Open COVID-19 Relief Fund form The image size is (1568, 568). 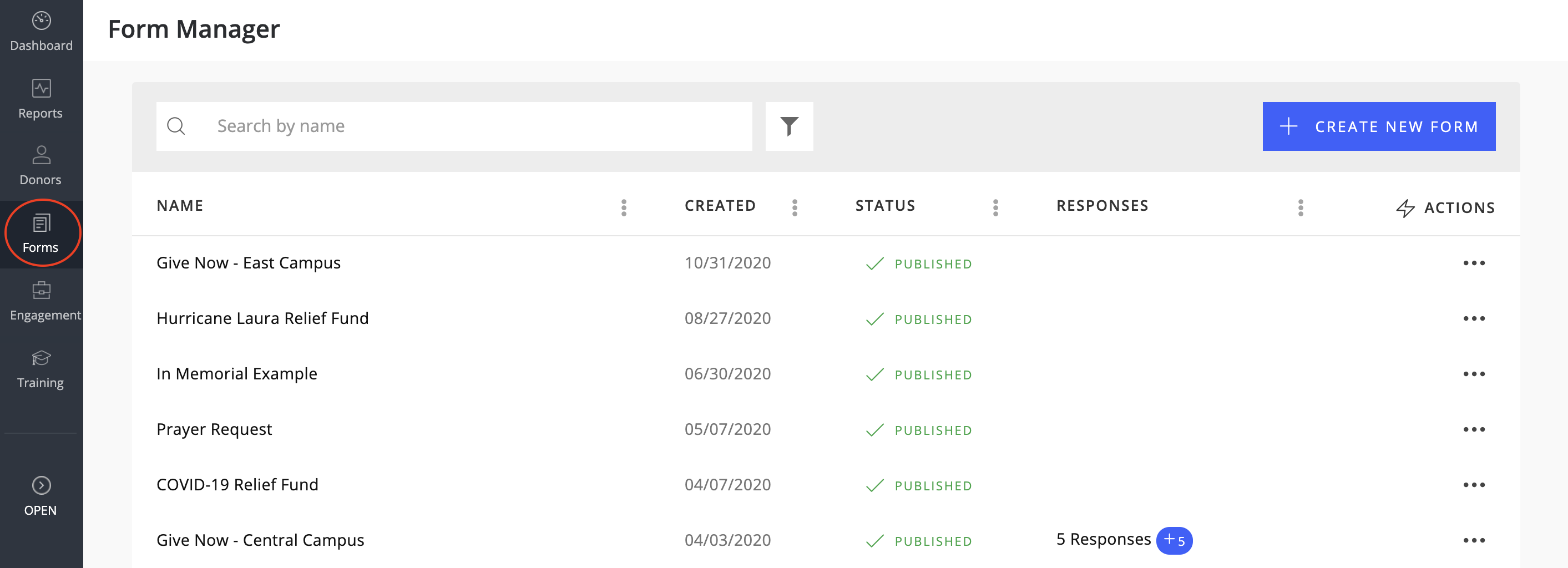[237, 485]
